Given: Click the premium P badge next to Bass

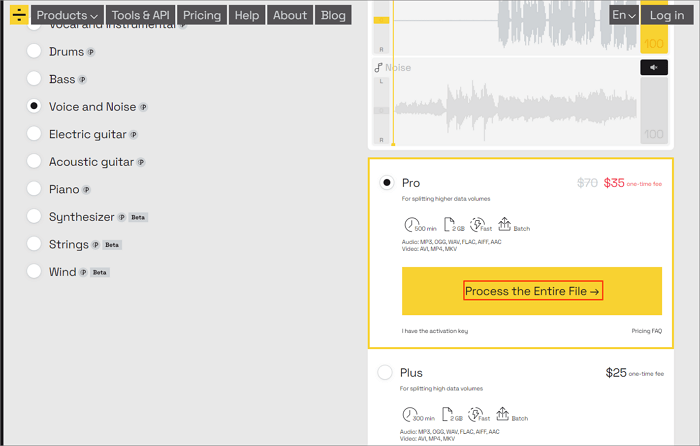Looking at the screenshot, I should point(82,80).
